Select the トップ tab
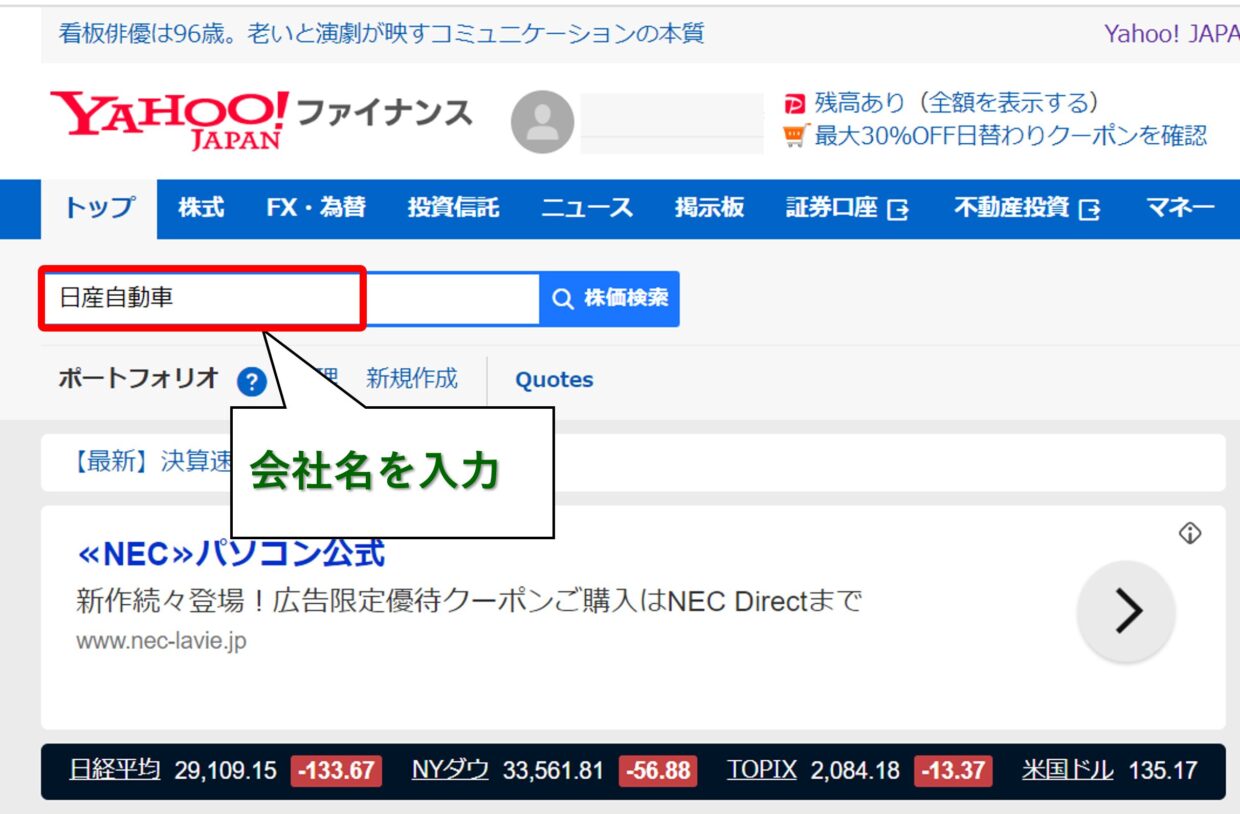The image size is (1240, 814). tap(99, 208)
